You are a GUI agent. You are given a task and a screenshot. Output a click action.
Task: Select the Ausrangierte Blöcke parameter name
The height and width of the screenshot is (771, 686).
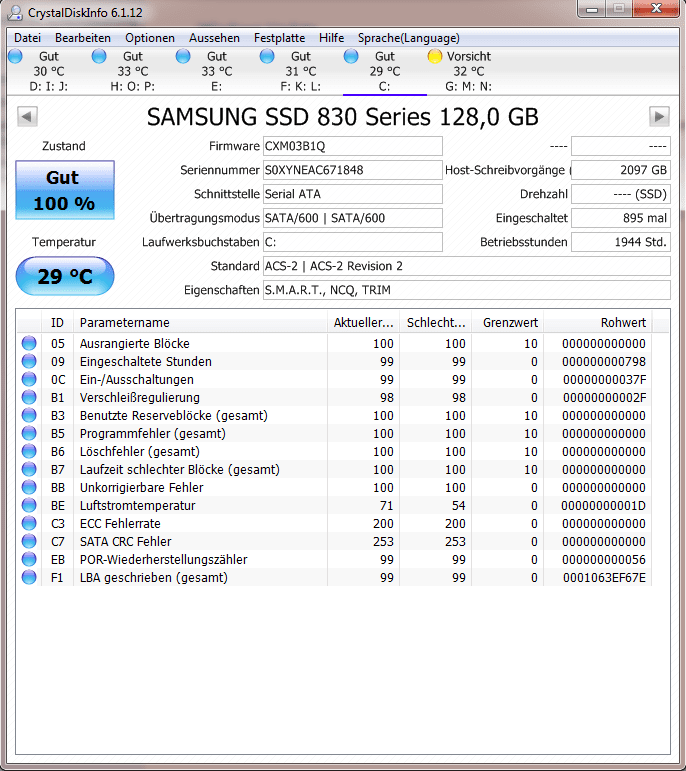pyautogui.click(x=134, y=343)
